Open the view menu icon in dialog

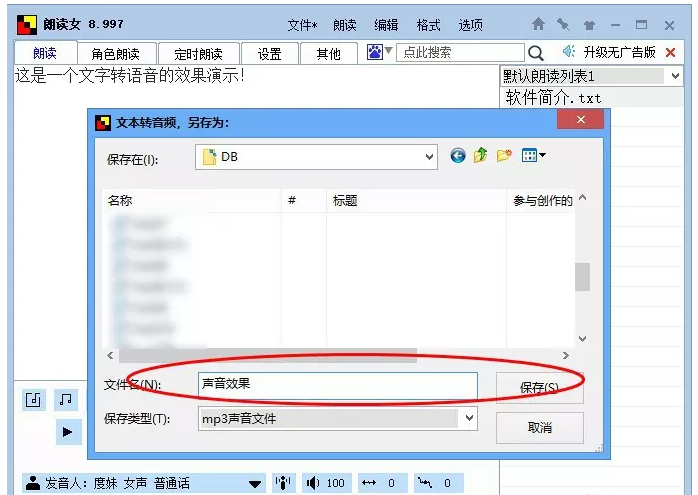533,155
